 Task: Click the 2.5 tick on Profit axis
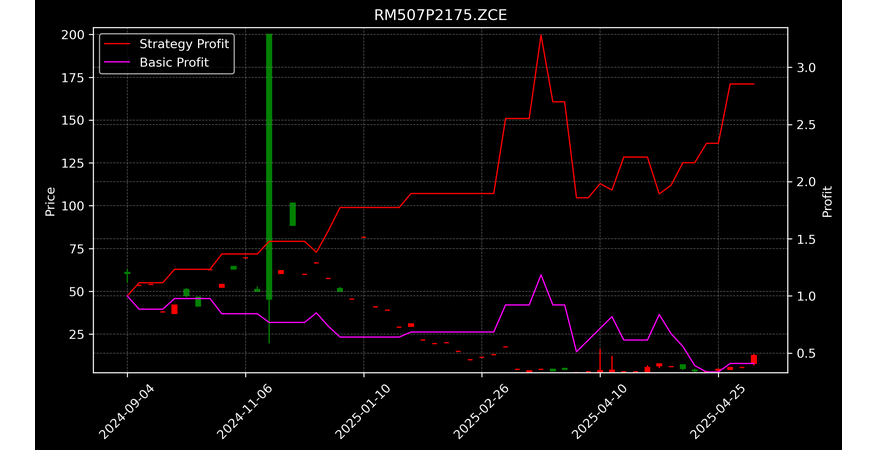[x=805, y=125]
